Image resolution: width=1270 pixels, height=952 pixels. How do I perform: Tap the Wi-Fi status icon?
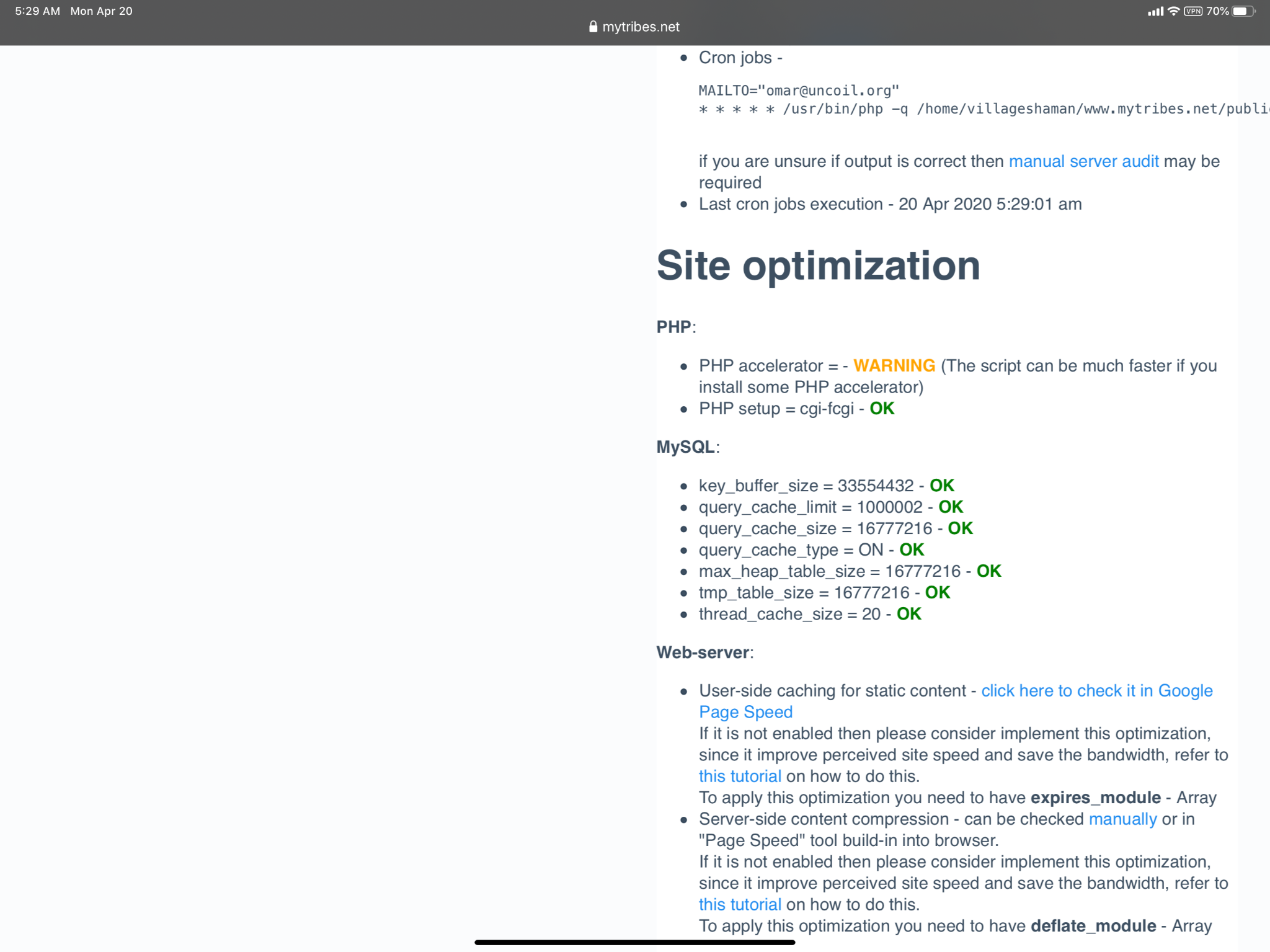tap(1173, 11)
